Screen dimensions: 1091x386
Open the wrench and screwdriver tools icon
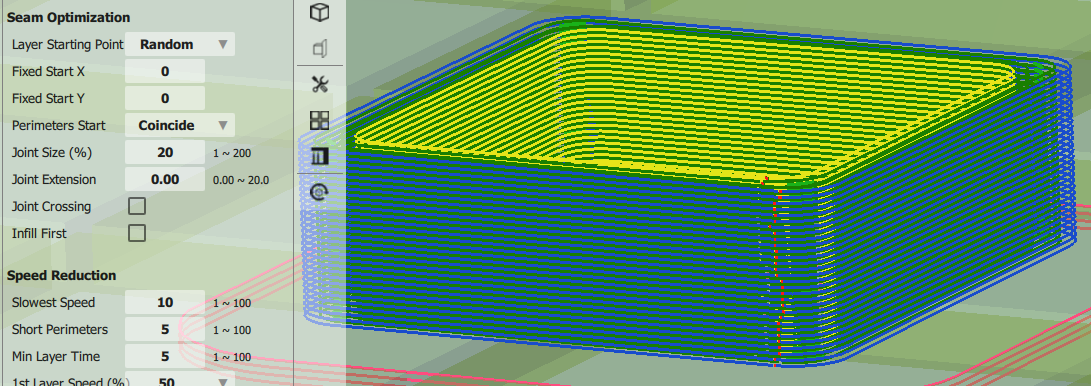(319, 85)
